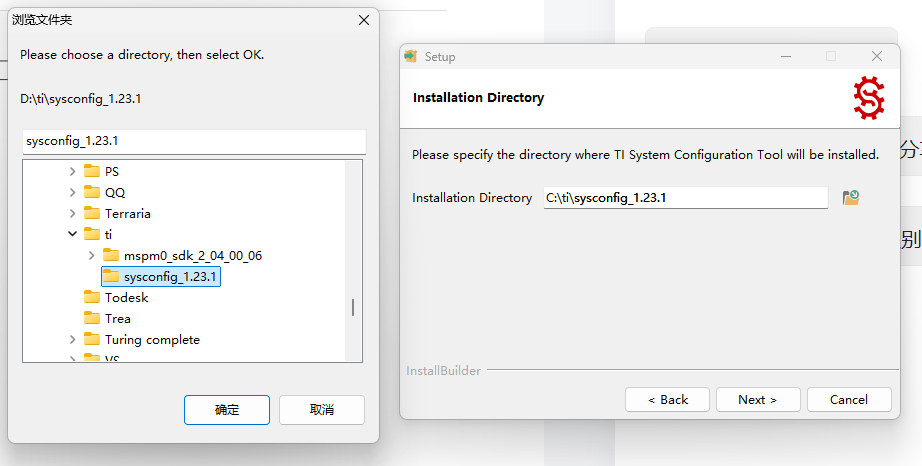Click the red SysConfig gear logo
The height and width of the screenshot is (466, 922).
[x=868, y=98]
